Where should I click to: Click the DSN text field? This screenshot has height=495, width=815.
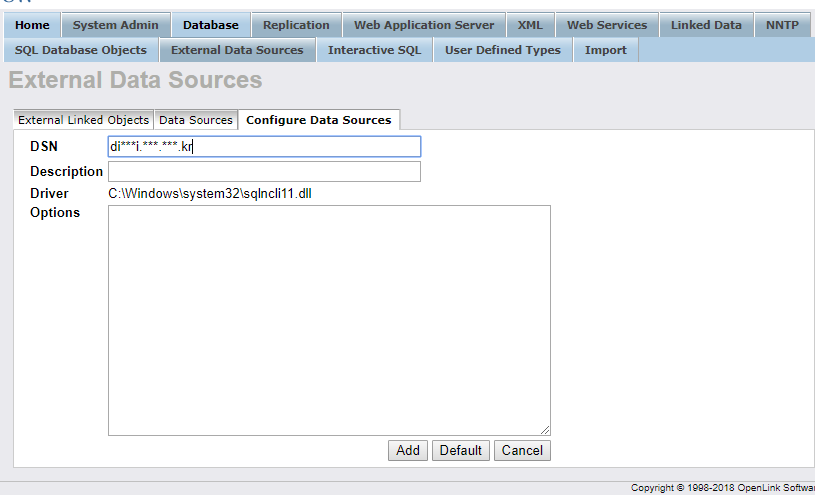264,147
